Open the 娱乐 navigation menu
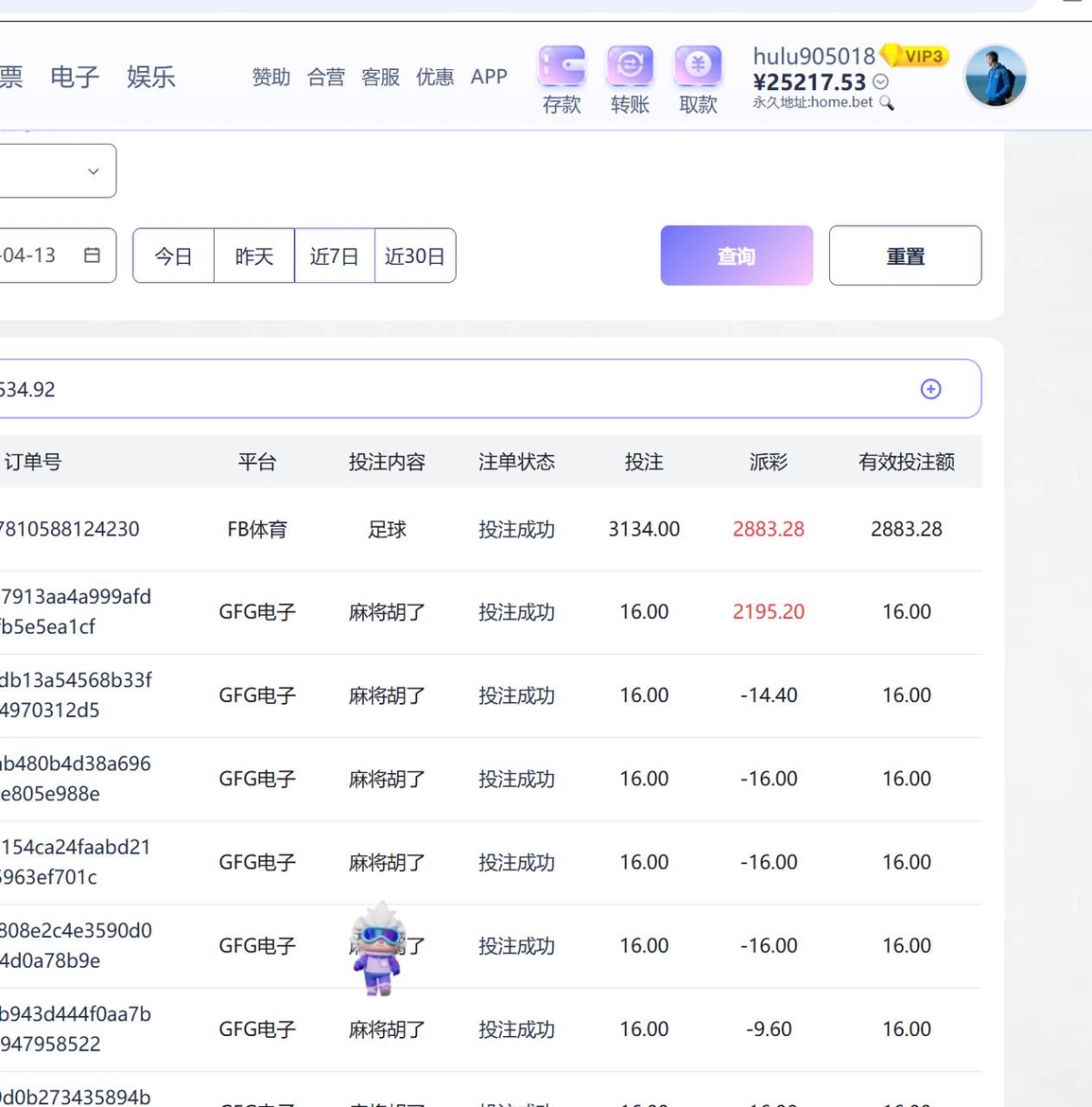 point(149,76)
